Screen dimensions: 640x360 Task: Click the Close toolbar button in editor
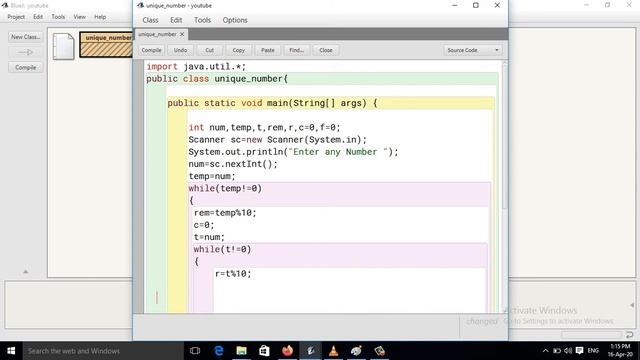pos(326,50)
